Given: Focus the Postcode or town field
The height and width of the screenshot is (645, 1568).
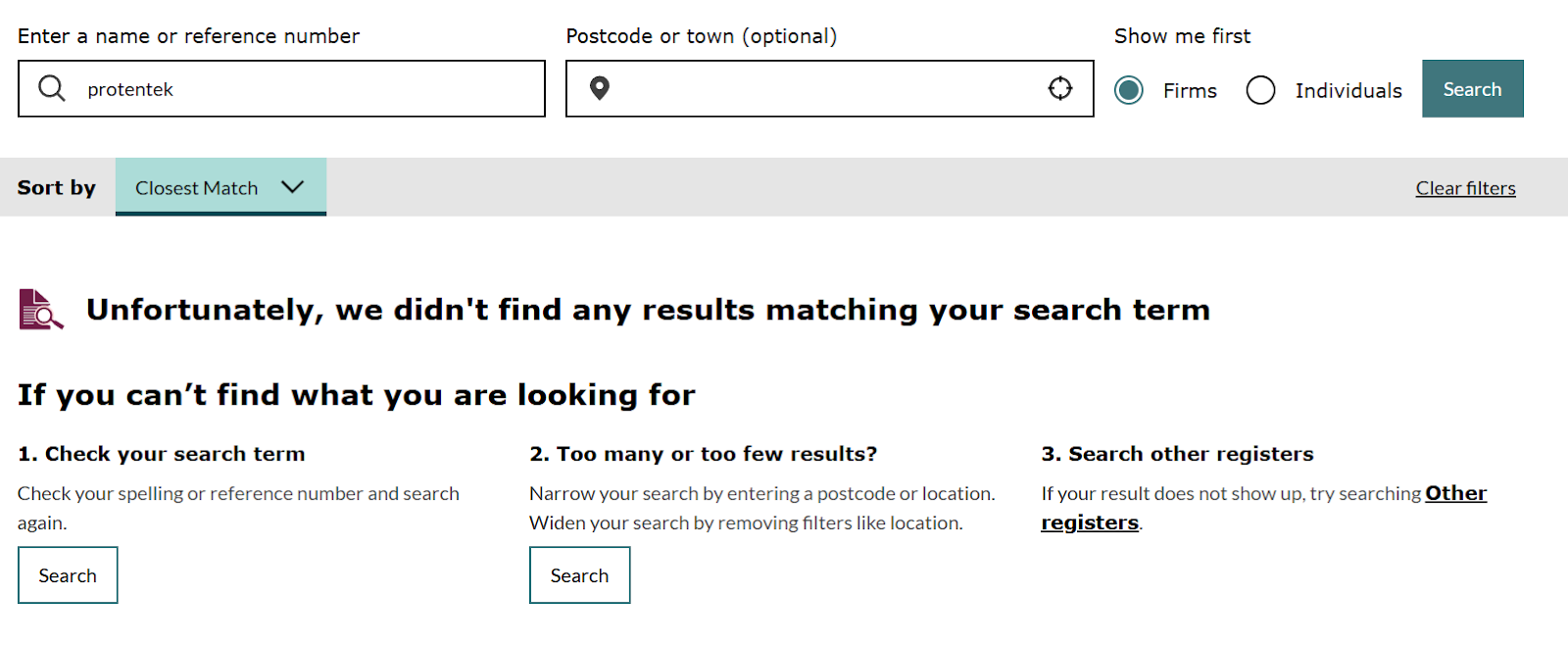Looking at the screenshot, I should [x=829, y=88].
